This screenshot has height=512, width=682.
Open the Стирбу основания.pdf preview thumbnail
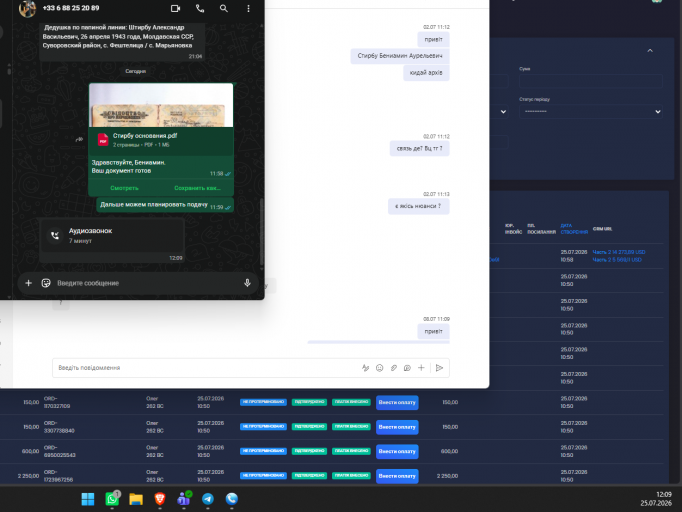click(161, 105)
